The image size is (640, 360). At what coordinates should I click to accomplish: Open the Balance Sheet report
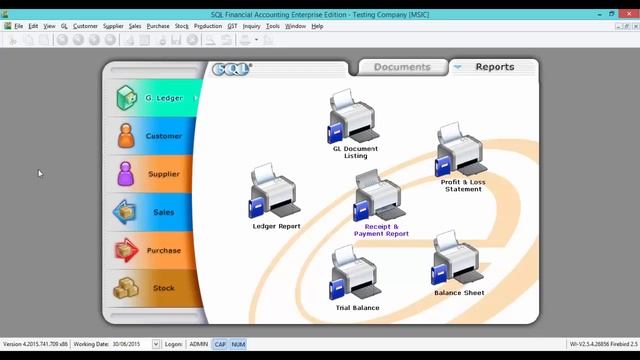[x=459, y=262]
